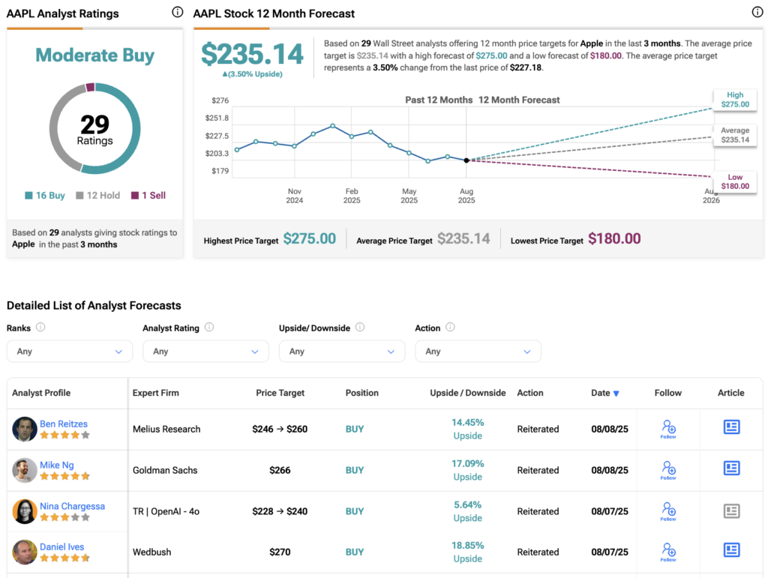Click the greyed article icon for TR | OpenAI row
This screenshot has height=578, width=768.
[x=731, y=511]
